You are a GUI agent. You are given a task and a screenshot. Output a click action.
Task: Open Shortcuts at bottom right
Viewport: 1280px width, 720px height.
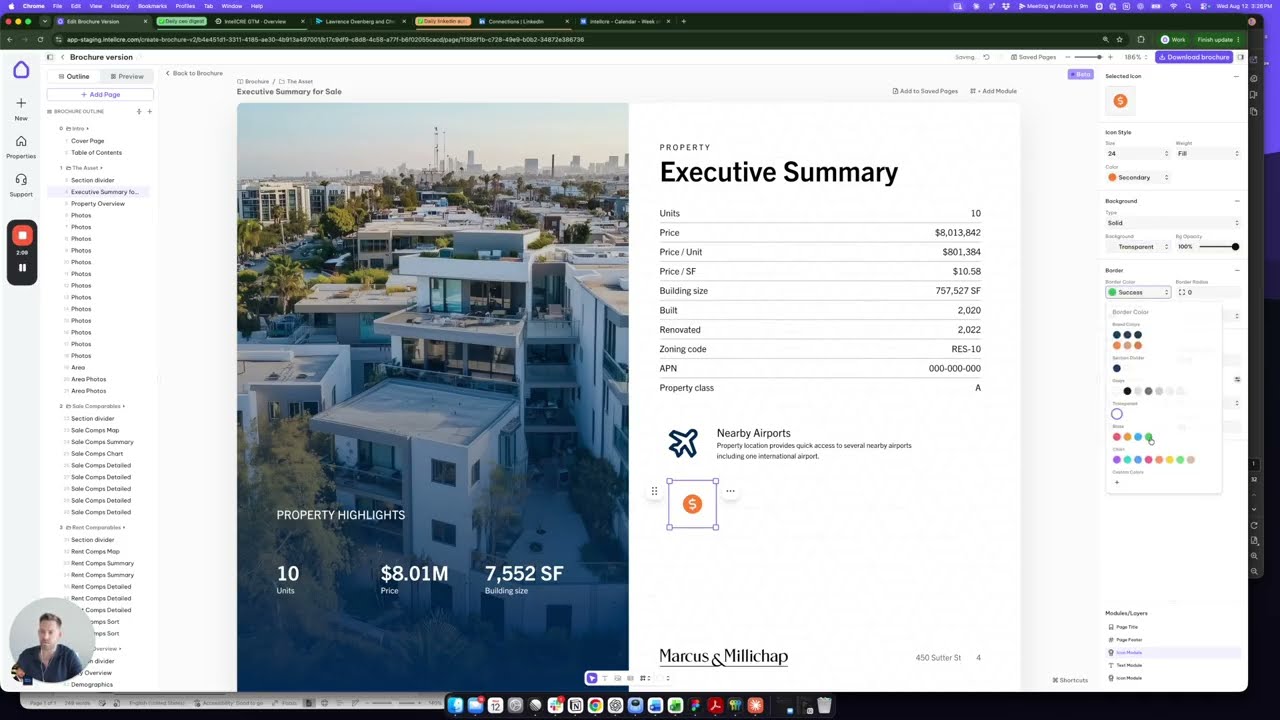point(1070,680)
